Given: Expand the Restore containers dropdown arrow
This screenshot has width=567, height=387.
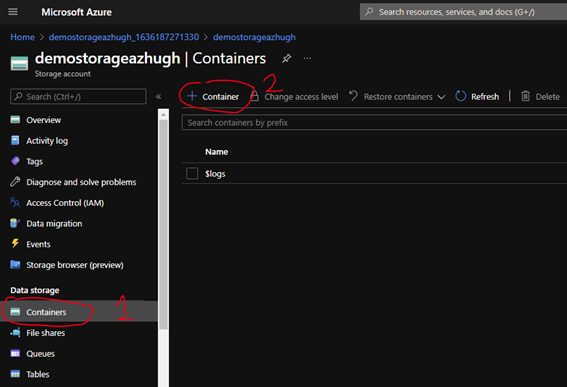Looking at the screenshot, I should point(441,97).
